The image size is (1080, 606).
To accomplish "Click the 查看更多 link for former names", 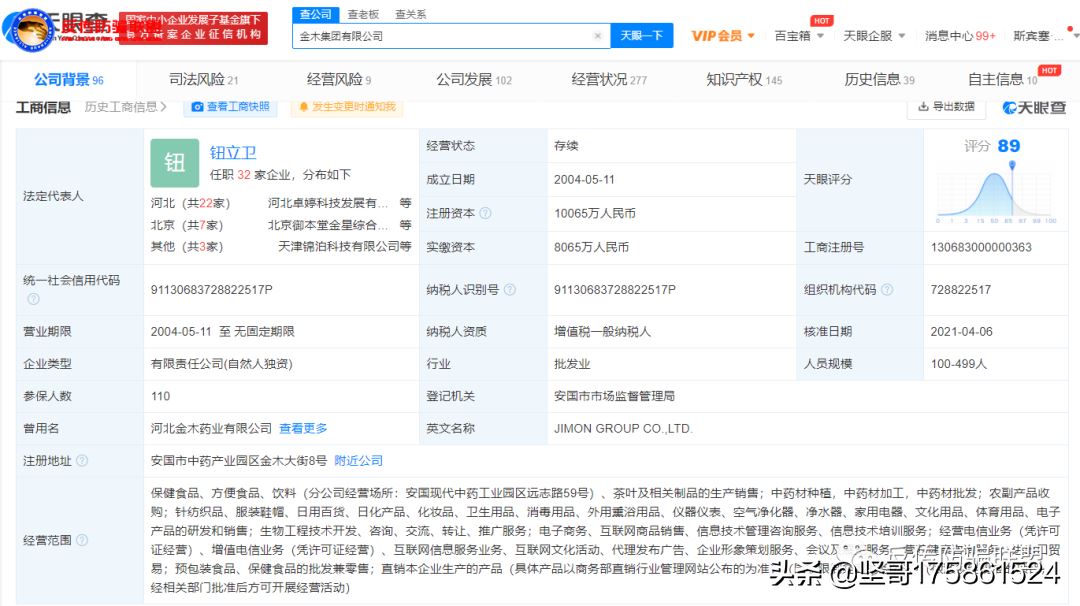I will [303, 428].
